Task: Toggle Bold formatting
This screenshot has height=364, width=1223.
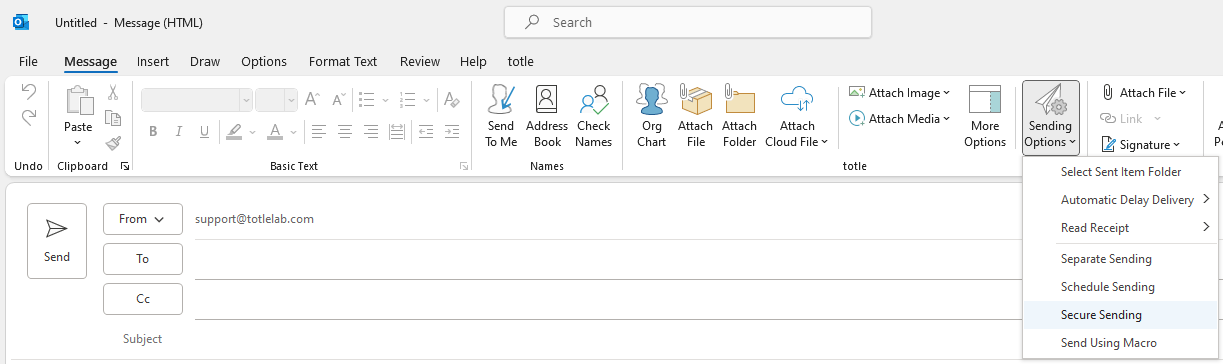Action: [153, 131]
